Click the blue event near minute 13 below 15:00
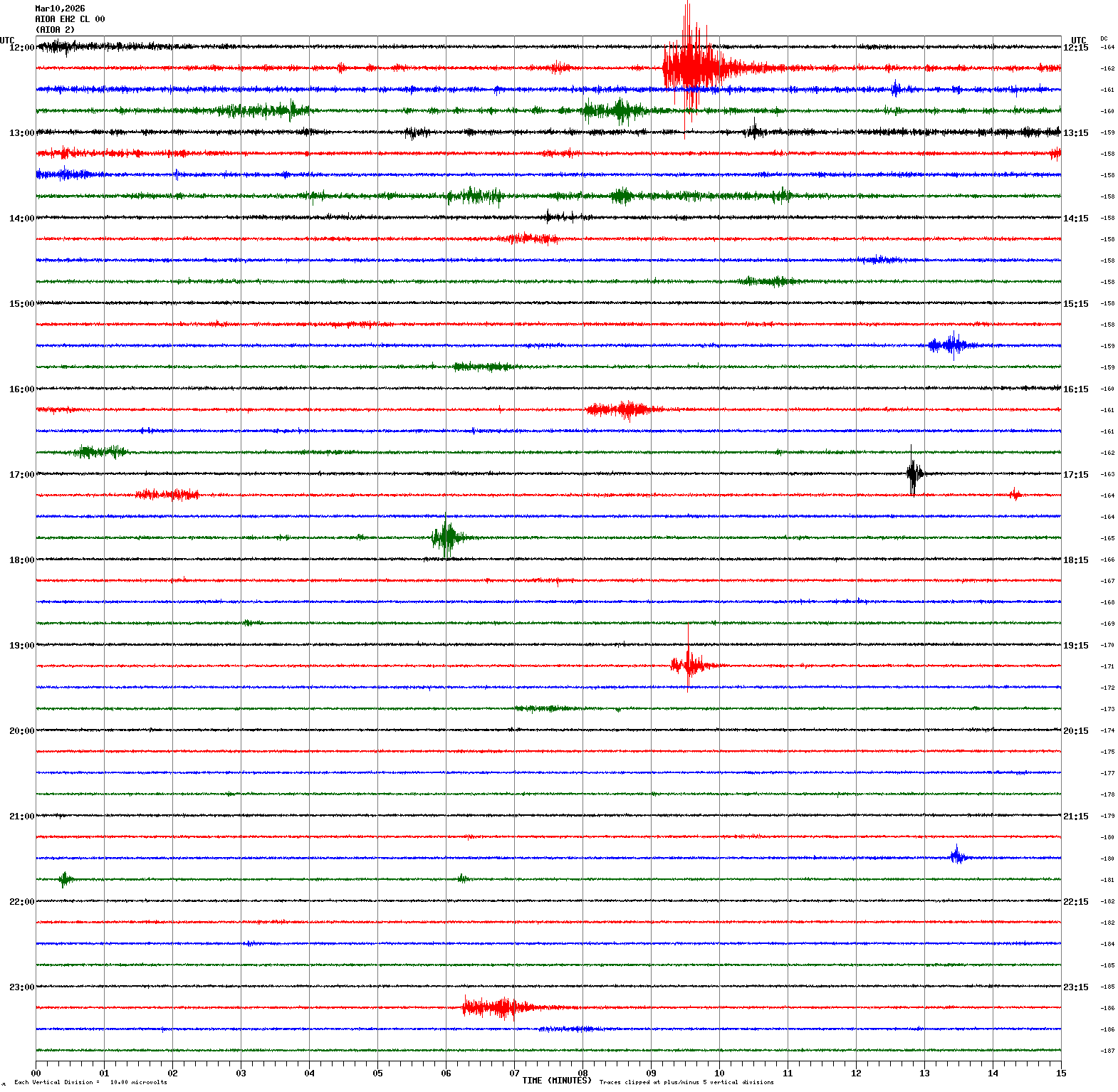The image size is (1118, 1092). (x=950, y=345)
